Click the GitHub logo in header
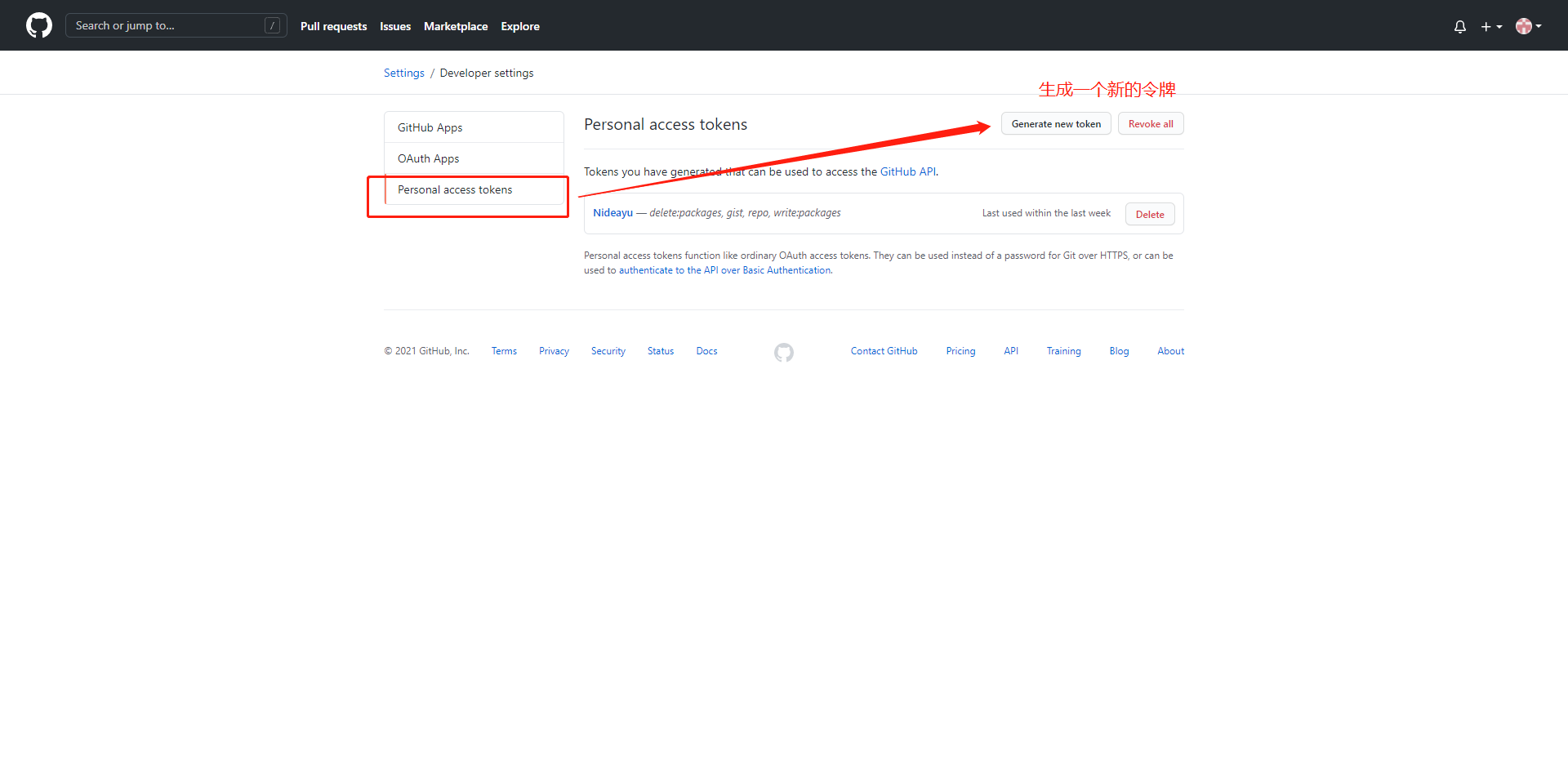 [39, 25]
